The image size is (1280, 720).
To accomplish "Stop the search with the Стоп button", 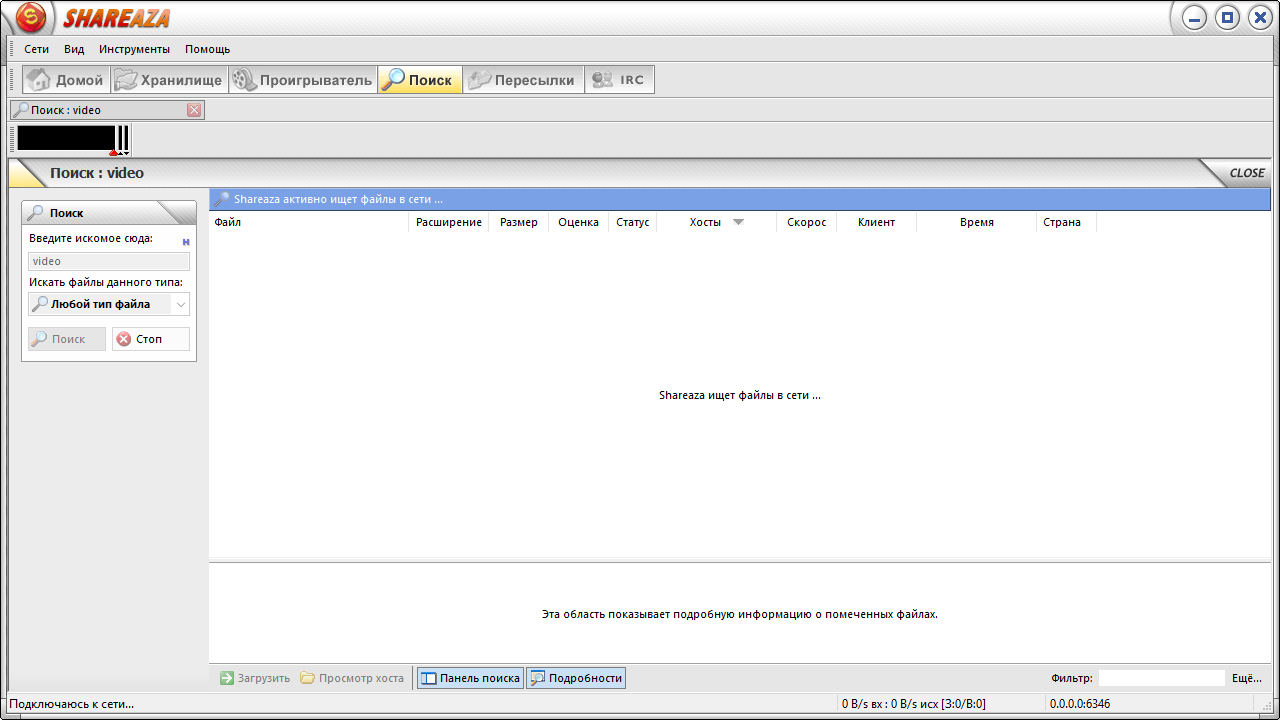I will tap(151, 339).
